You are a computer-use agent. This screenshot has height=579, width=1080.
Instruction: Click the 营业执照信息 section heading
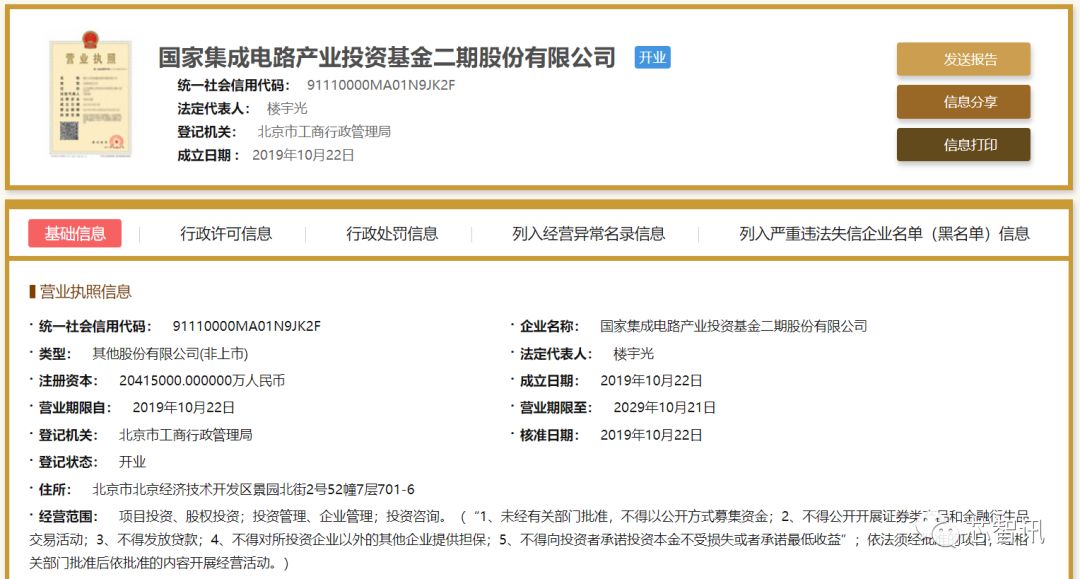click(x=85, y=291)
